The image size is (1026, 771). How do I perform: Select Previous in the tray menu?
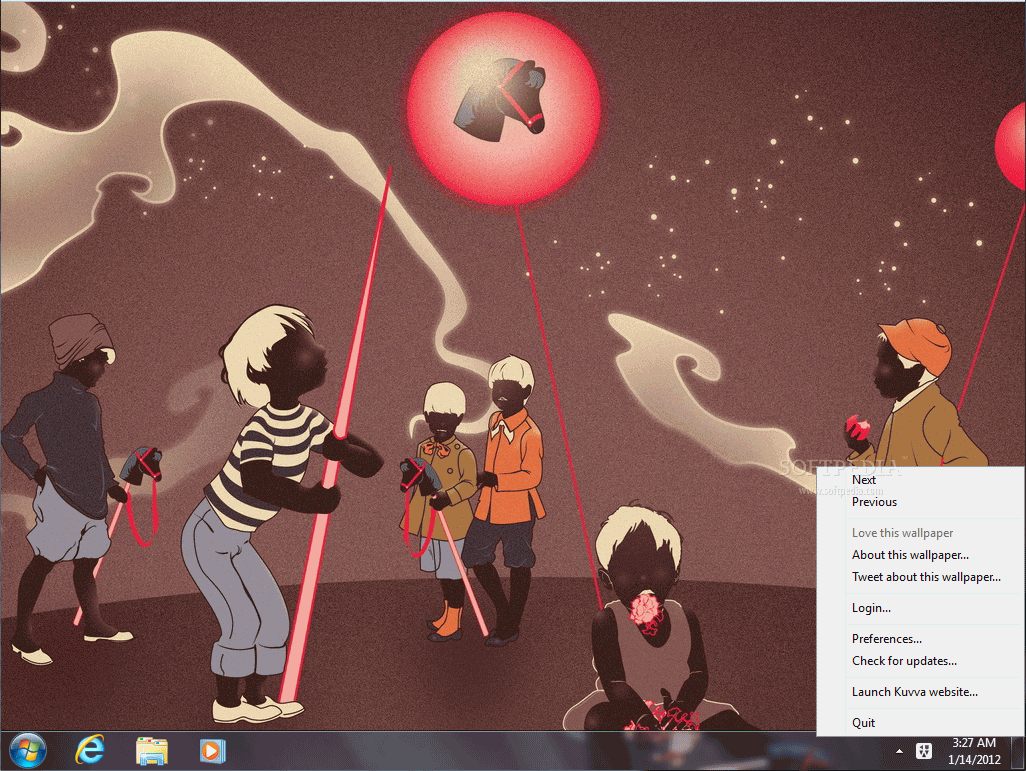tap(921, 502)
